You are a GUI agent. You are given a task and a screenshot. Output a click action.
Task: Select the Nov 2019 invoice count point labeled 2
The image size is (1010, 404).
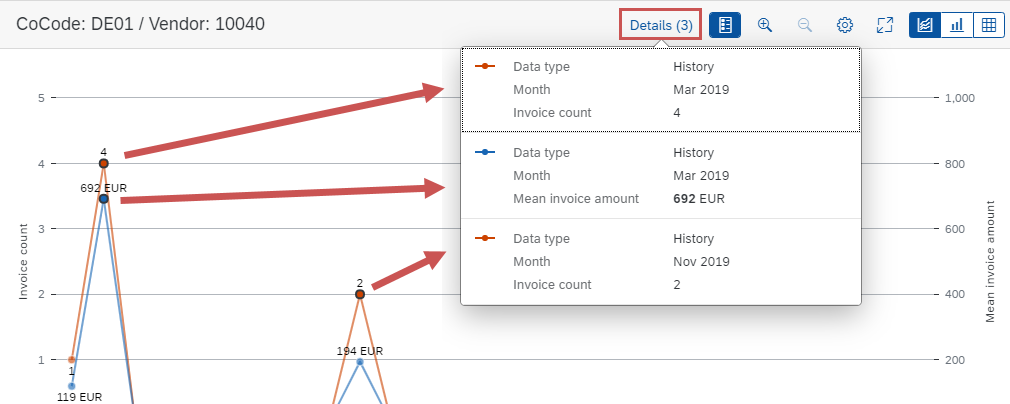pyautogui.click(x=360, y=294)
